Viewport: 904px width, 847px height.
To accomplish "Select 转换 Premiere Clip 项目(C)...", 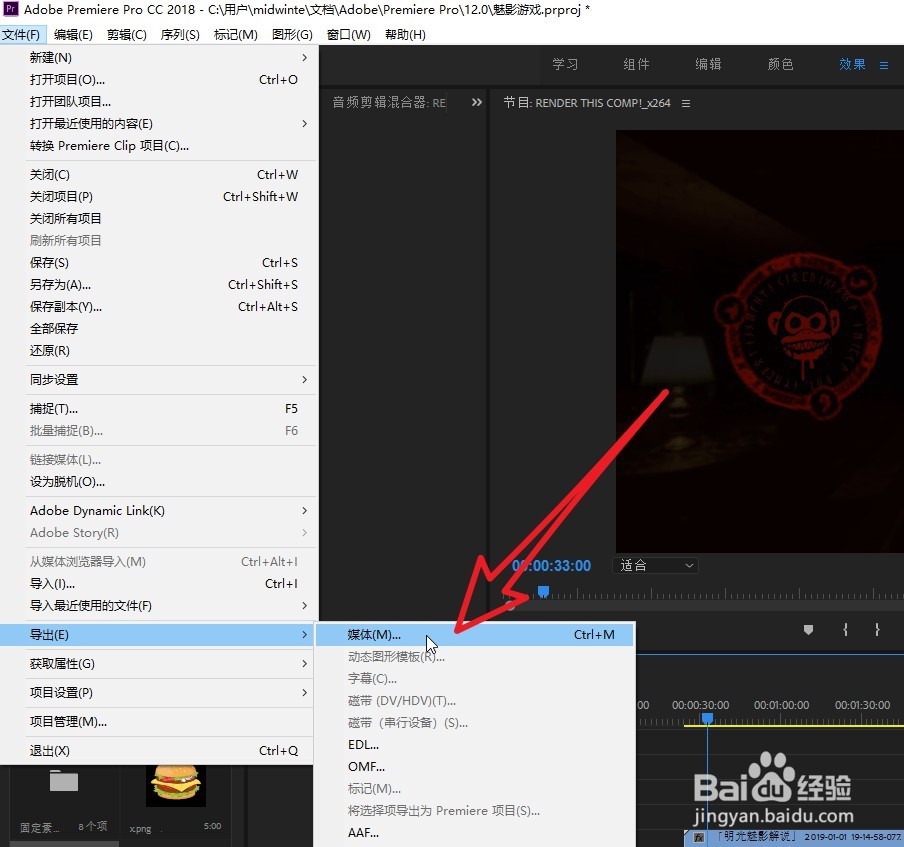I will coord(159,145).
